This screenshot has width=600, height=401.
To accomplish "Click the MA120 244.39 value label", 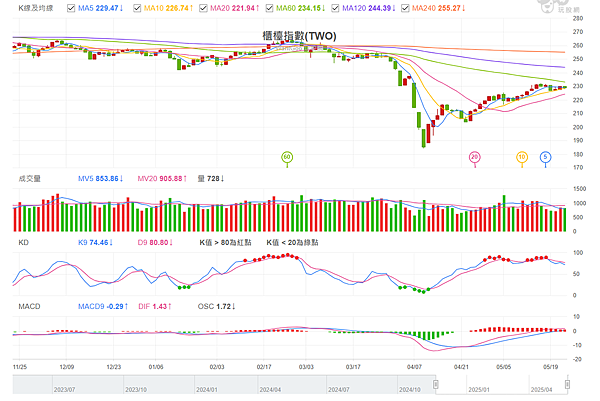I will tap(369, 8).
